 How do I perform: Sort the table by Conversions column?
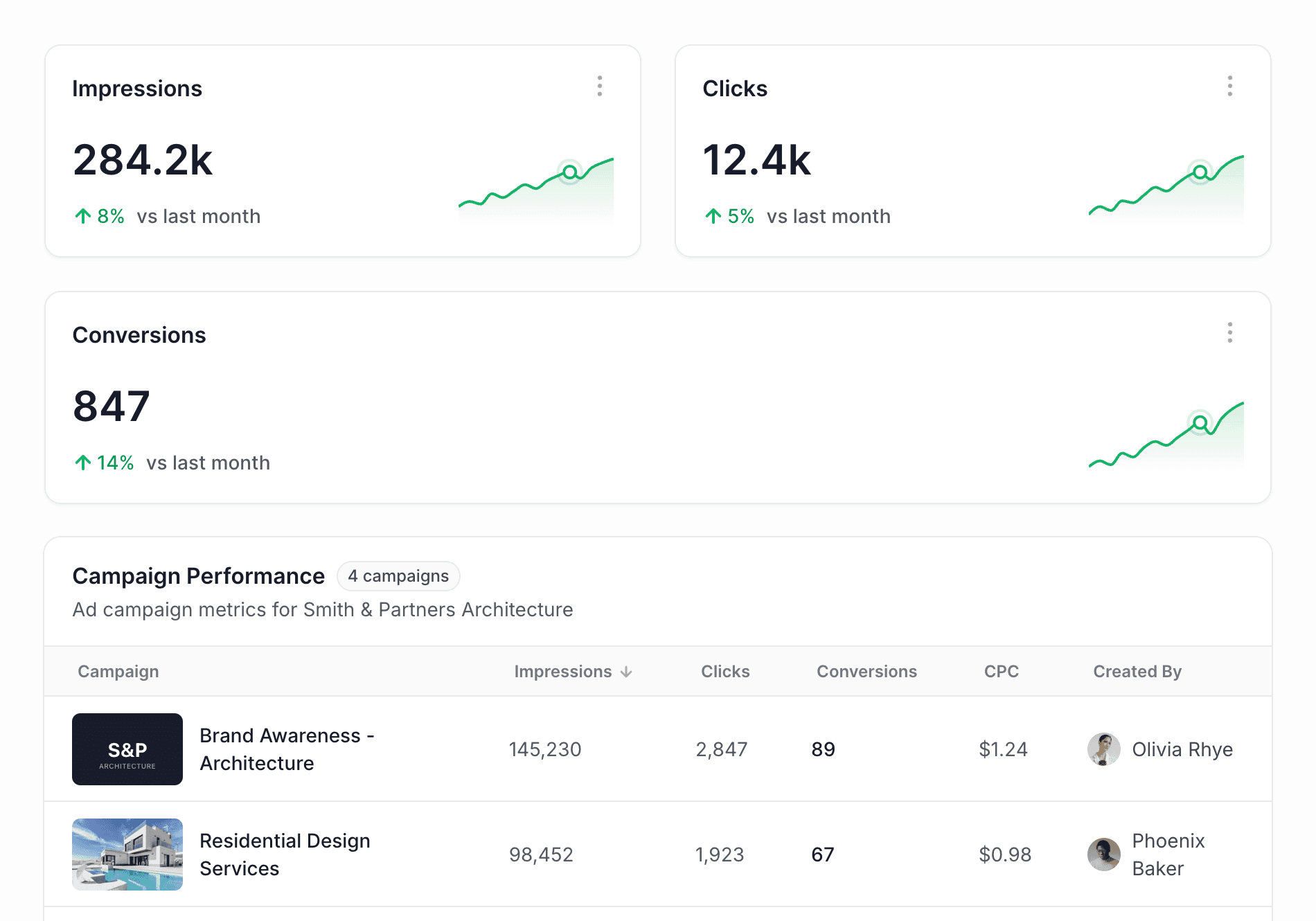866,671
